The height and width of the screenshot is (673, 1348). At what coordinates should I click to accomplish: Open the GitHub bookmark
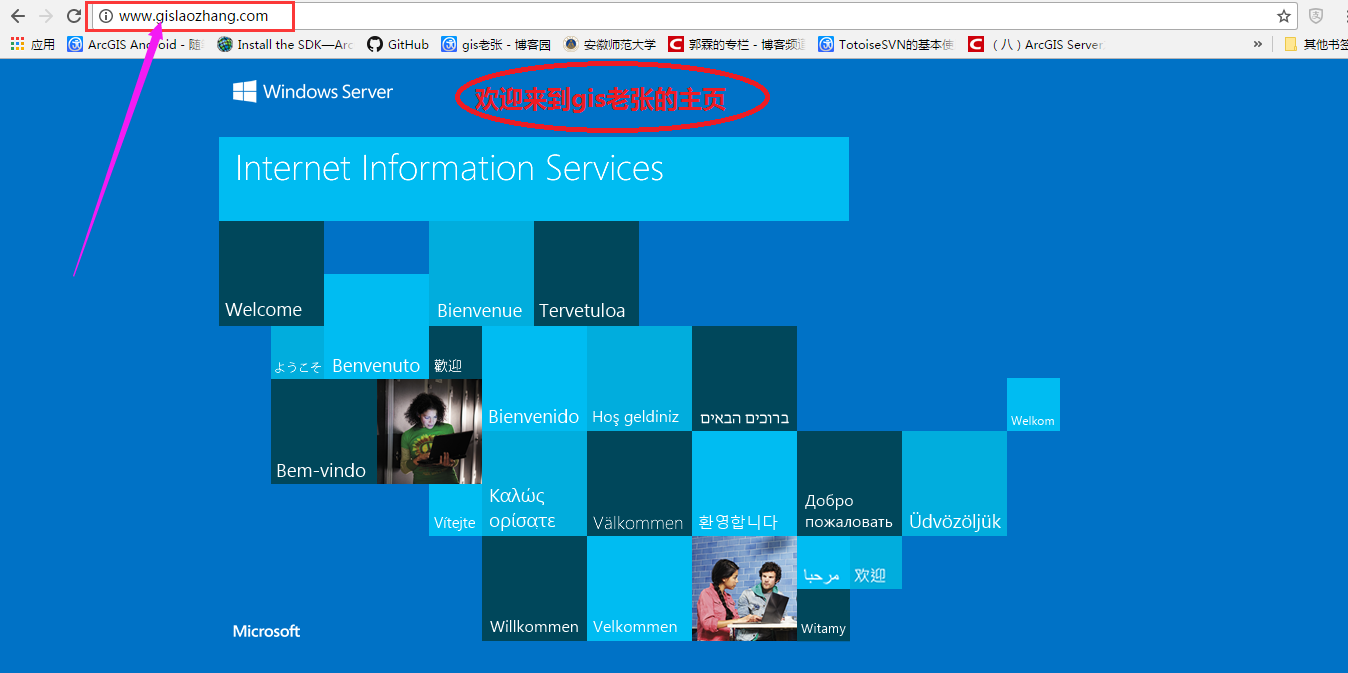coord(398,44)
